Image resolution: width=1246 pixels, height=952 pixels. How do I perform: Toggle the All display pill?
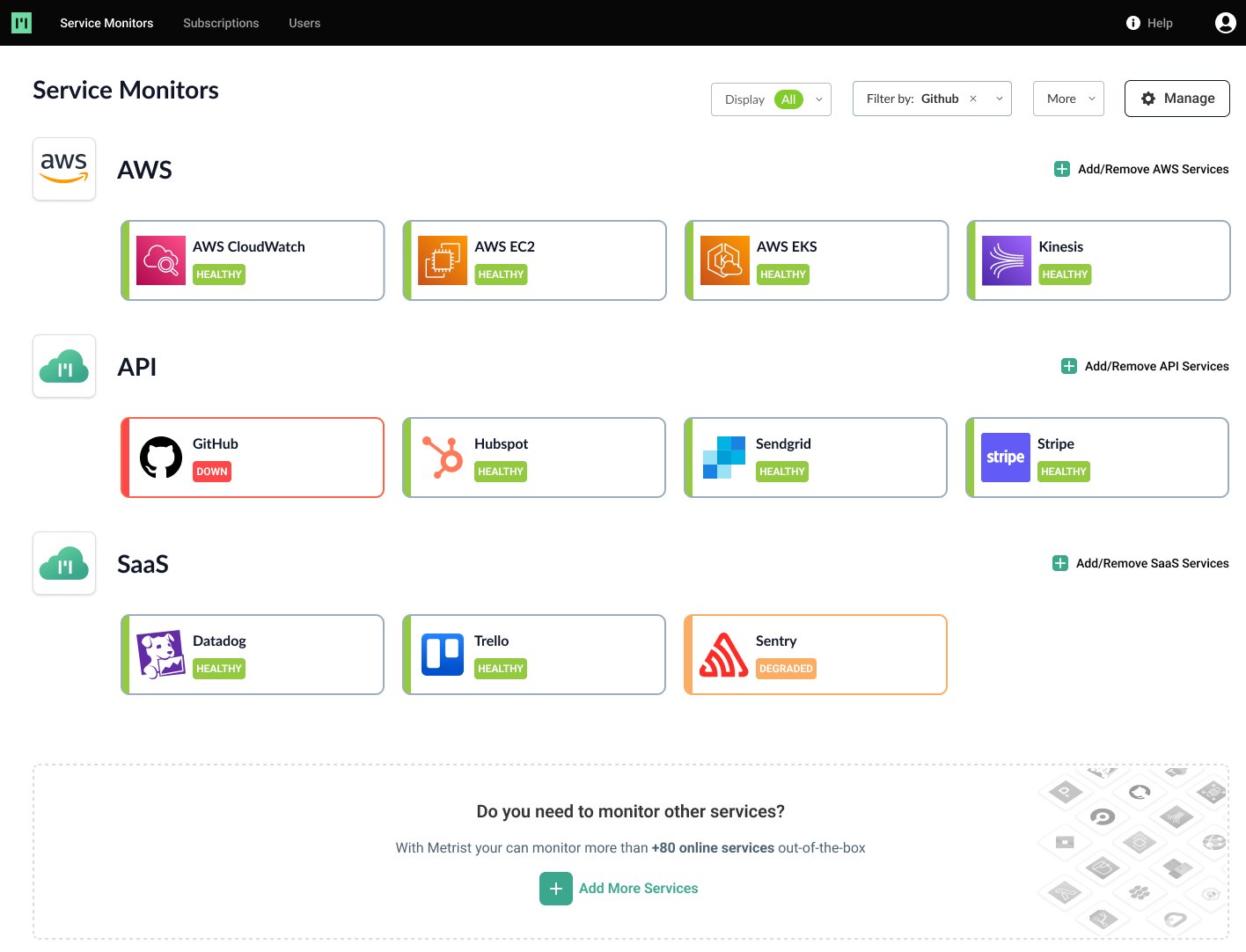(788, 99)
